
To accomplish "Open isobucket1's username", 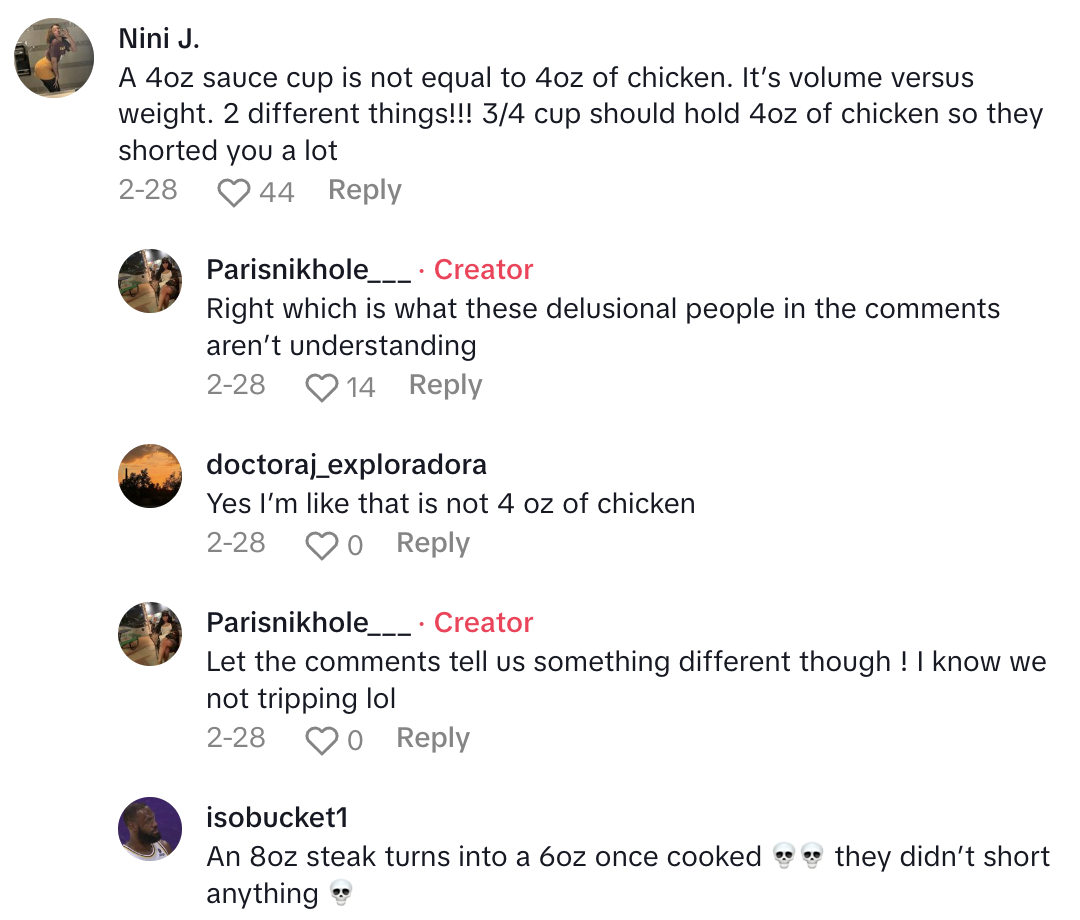I will pos(276,815).
